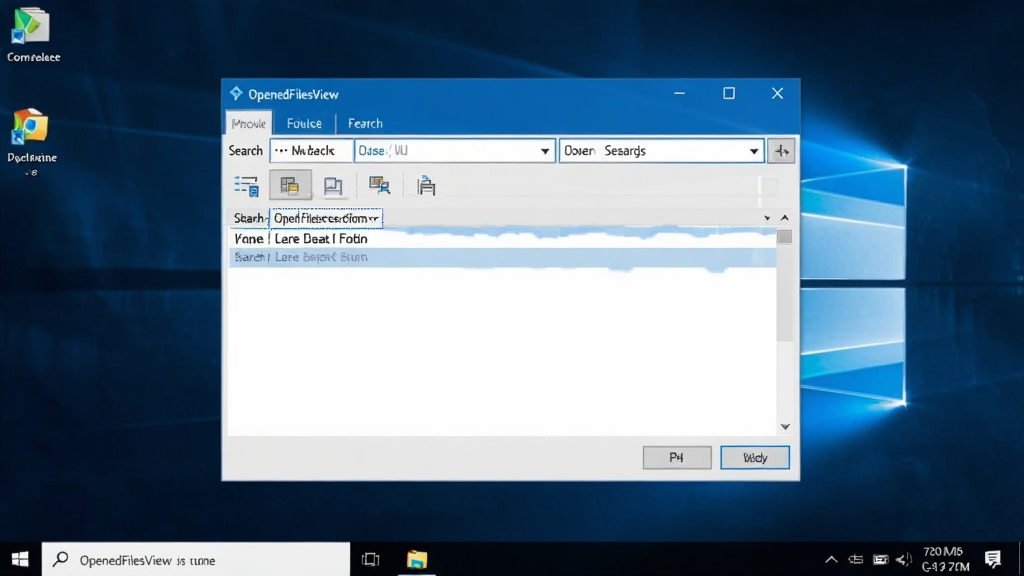
Task: Switch to the Fearch tab
Action: [365, 123]
